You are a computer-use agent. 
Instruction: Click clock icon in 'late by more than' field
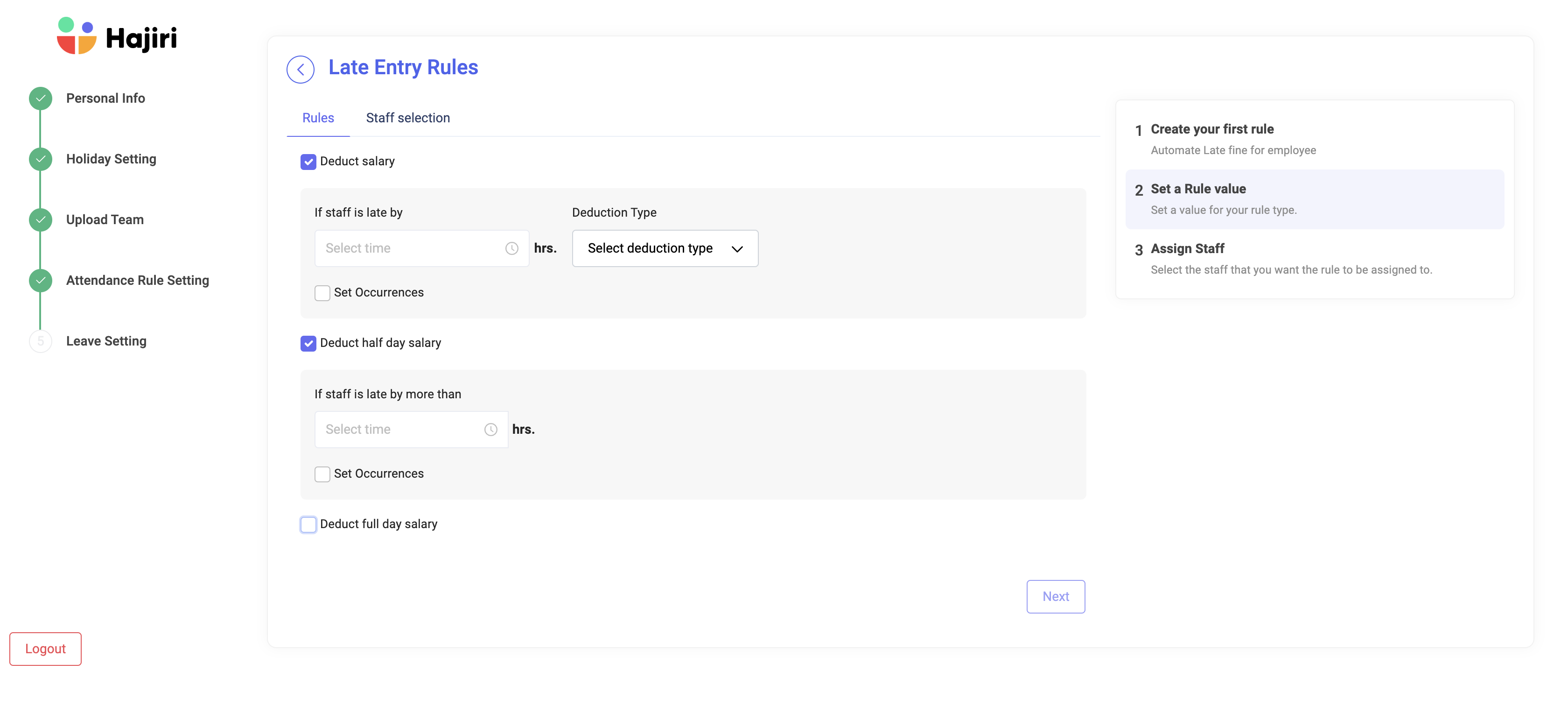click(x=490, y=430)
